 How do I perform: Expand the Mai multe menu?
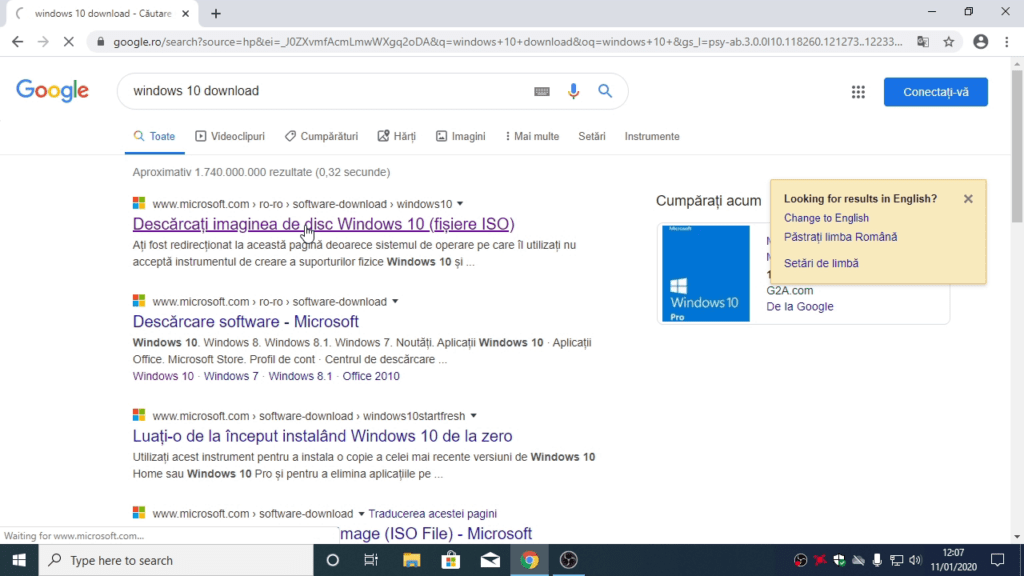(x=532, y=136)
